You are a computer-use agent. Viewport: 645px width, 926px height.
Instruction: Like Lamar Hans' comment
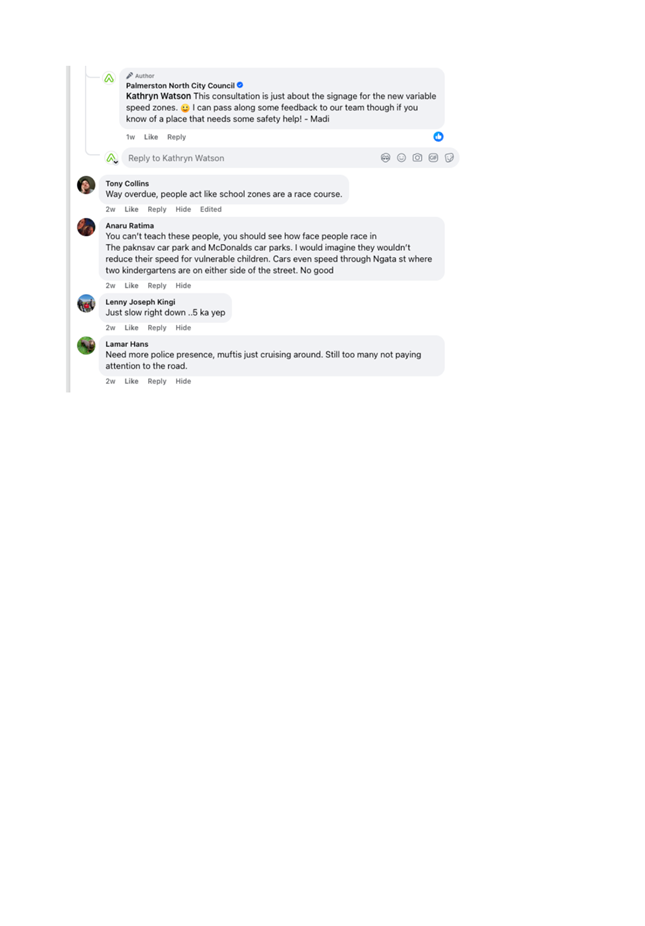[131, 382]
